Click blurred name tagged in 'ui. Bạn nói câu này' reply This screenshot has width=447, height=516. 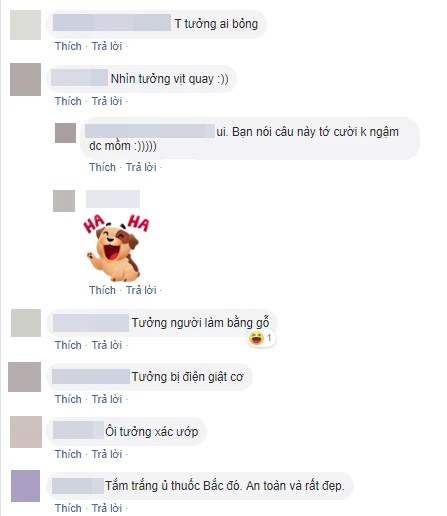[x=150, y=131]
